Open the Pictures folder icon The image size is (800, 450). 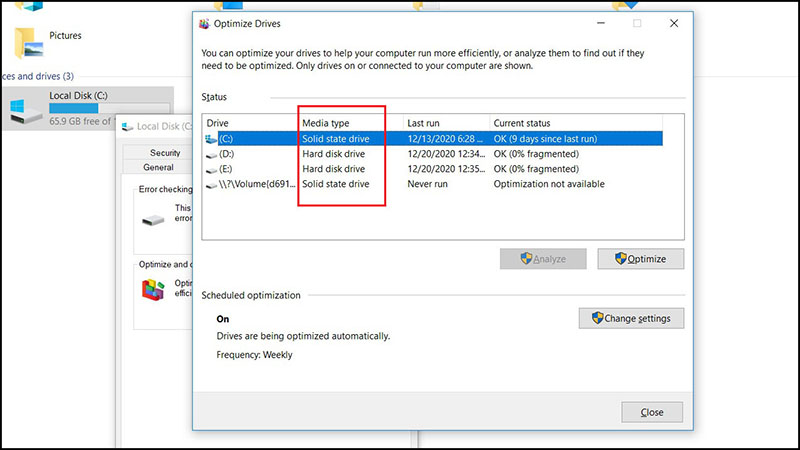[28, 40]
